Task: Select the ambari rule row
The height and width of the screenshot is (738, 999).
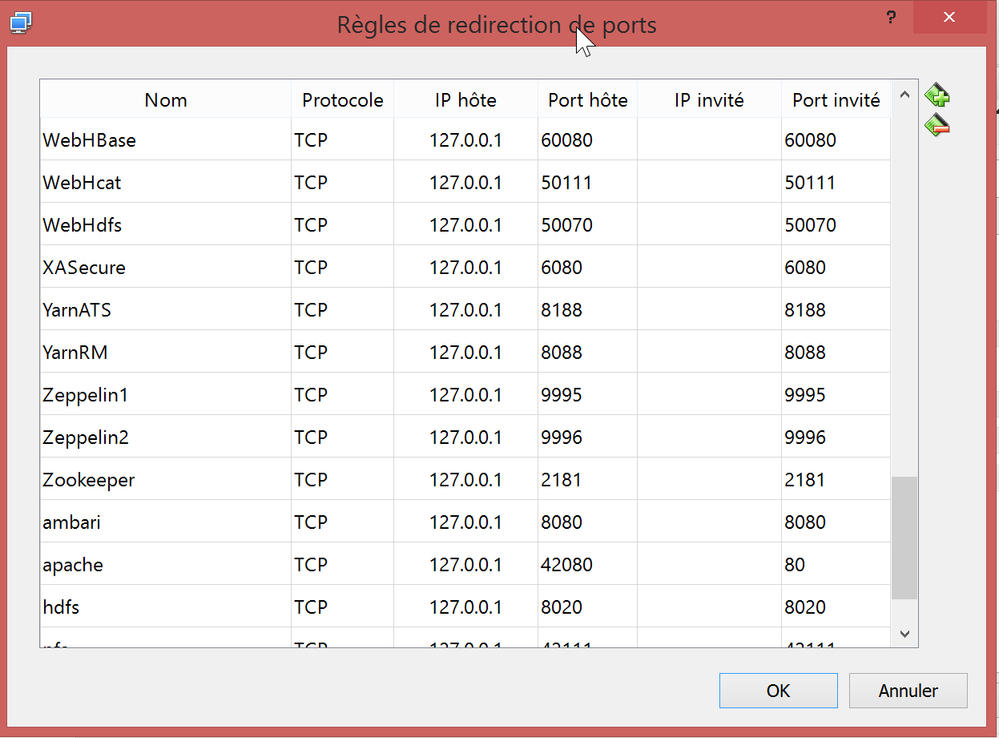Action: [165, 520]
